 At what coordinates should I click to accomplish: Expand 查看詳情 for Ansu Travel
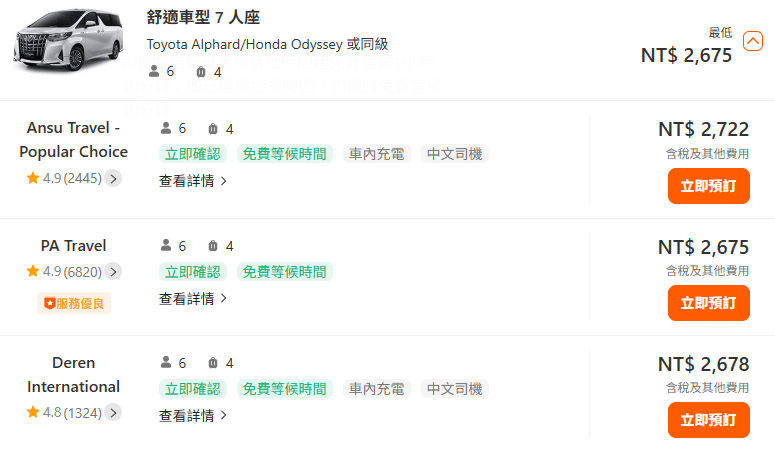[193, 181]
